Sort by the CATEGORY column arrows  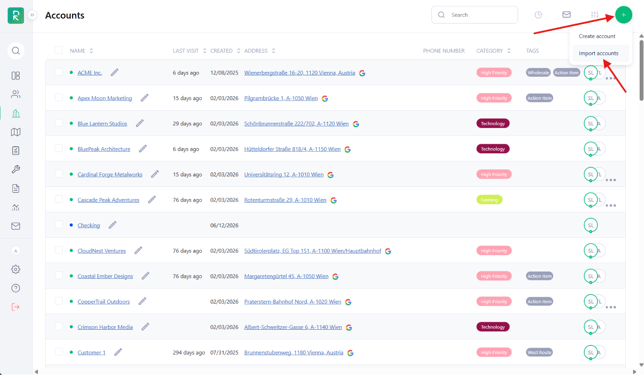pyautogui.click(x=509, y=51)
